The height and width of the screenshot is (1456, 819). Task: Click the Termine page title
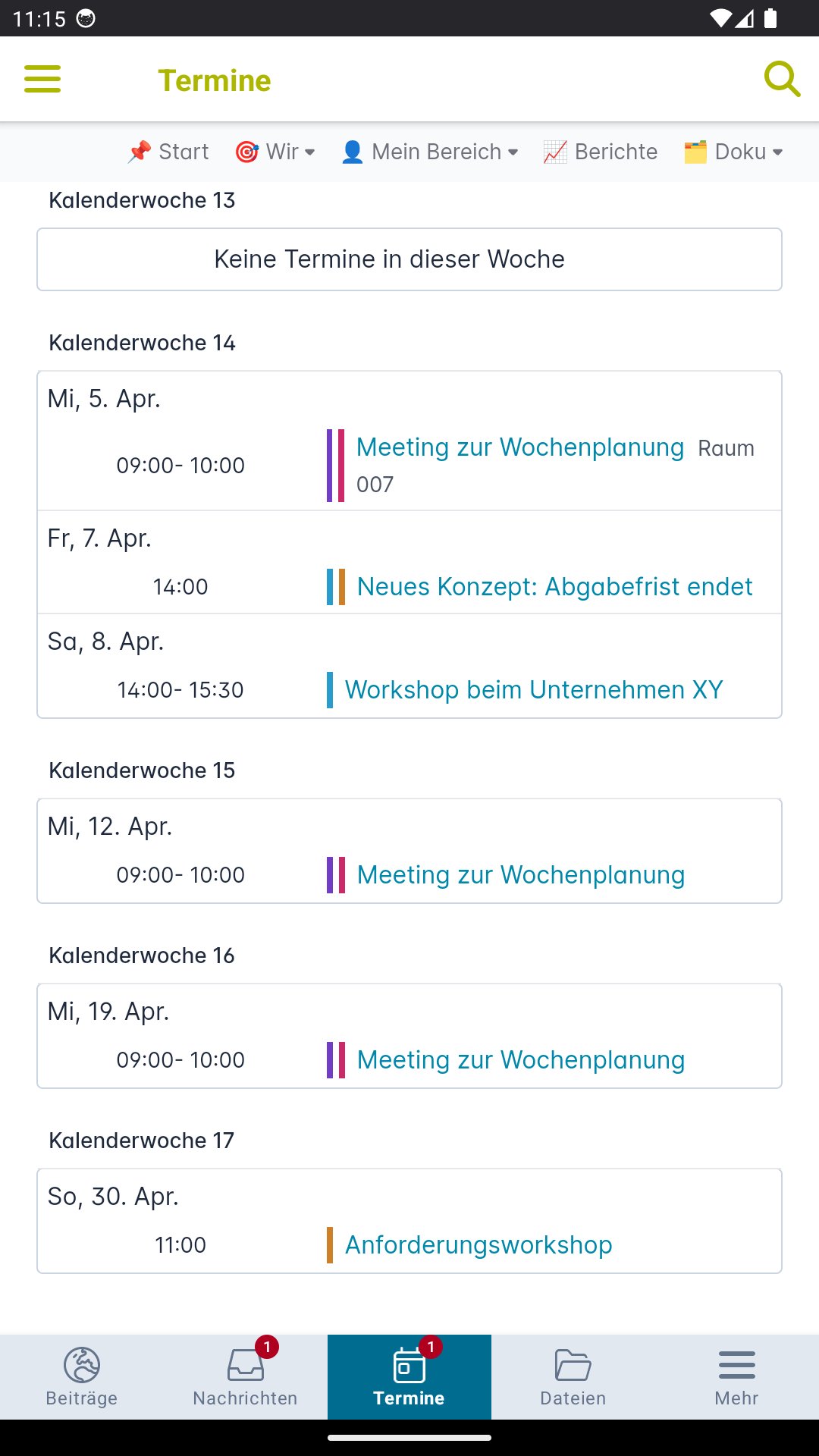point(215,80)
